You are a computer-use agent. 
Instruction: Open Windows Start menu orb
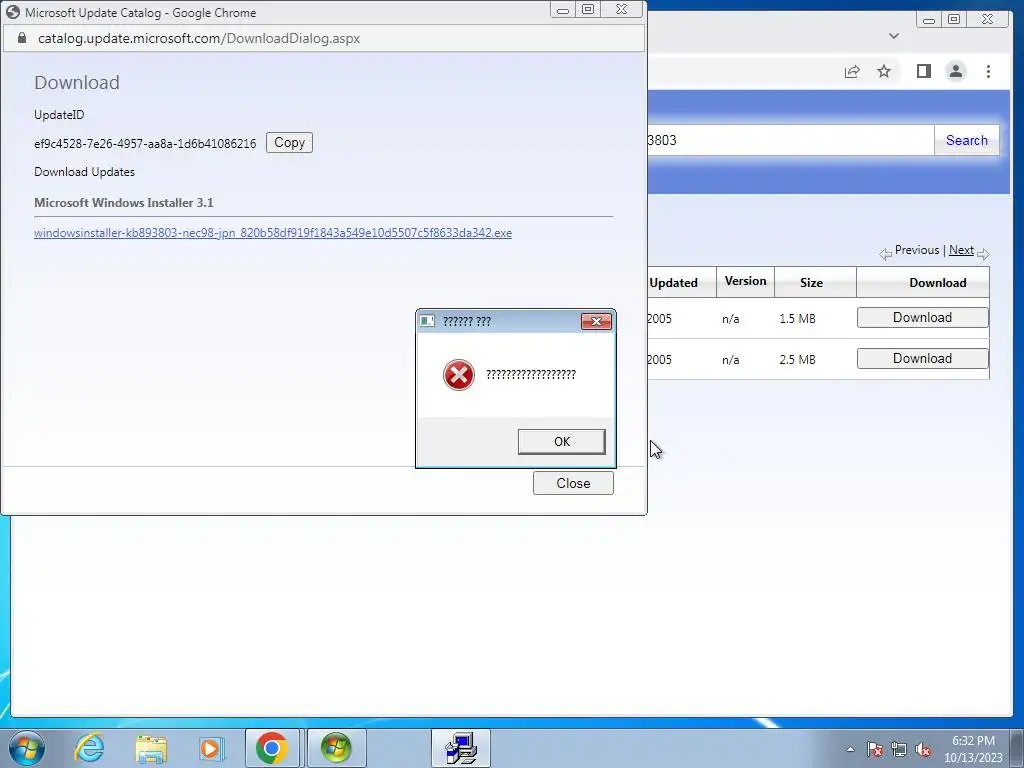coord(27,748)
